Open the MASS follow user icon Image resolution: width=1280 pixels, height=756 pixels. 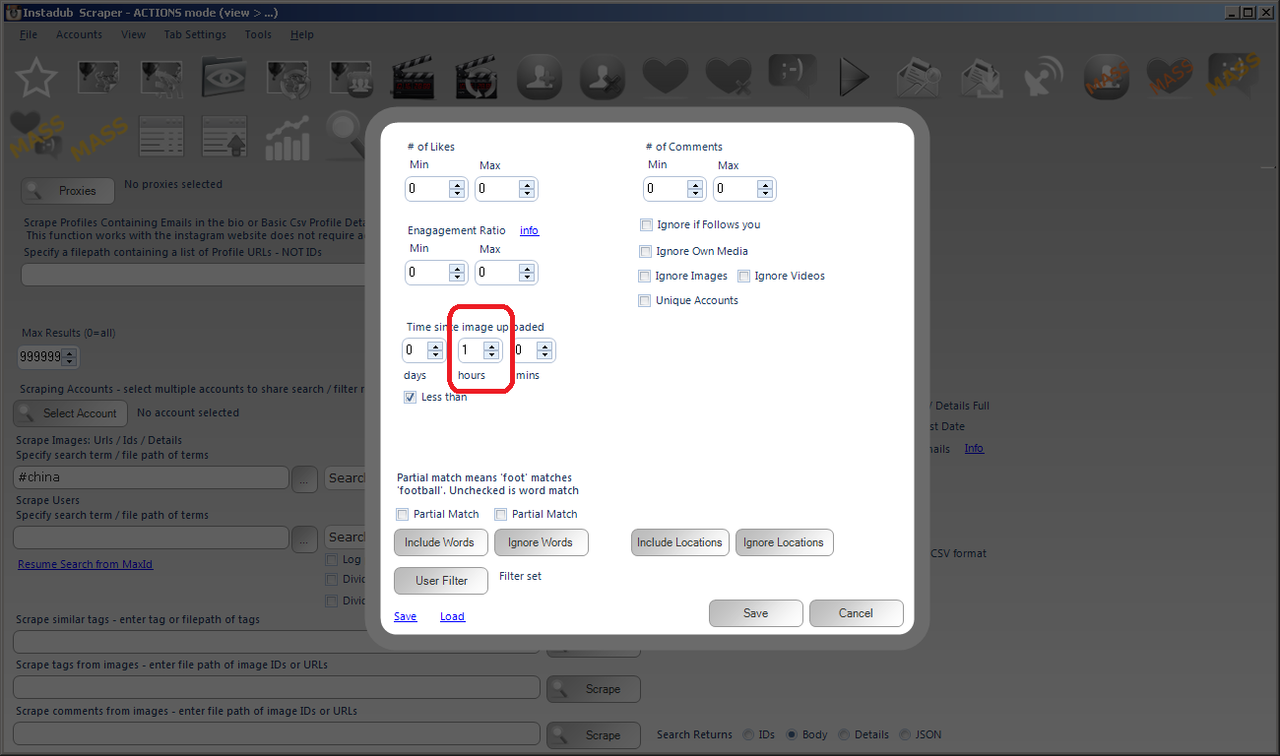[x=1107, y=76]
